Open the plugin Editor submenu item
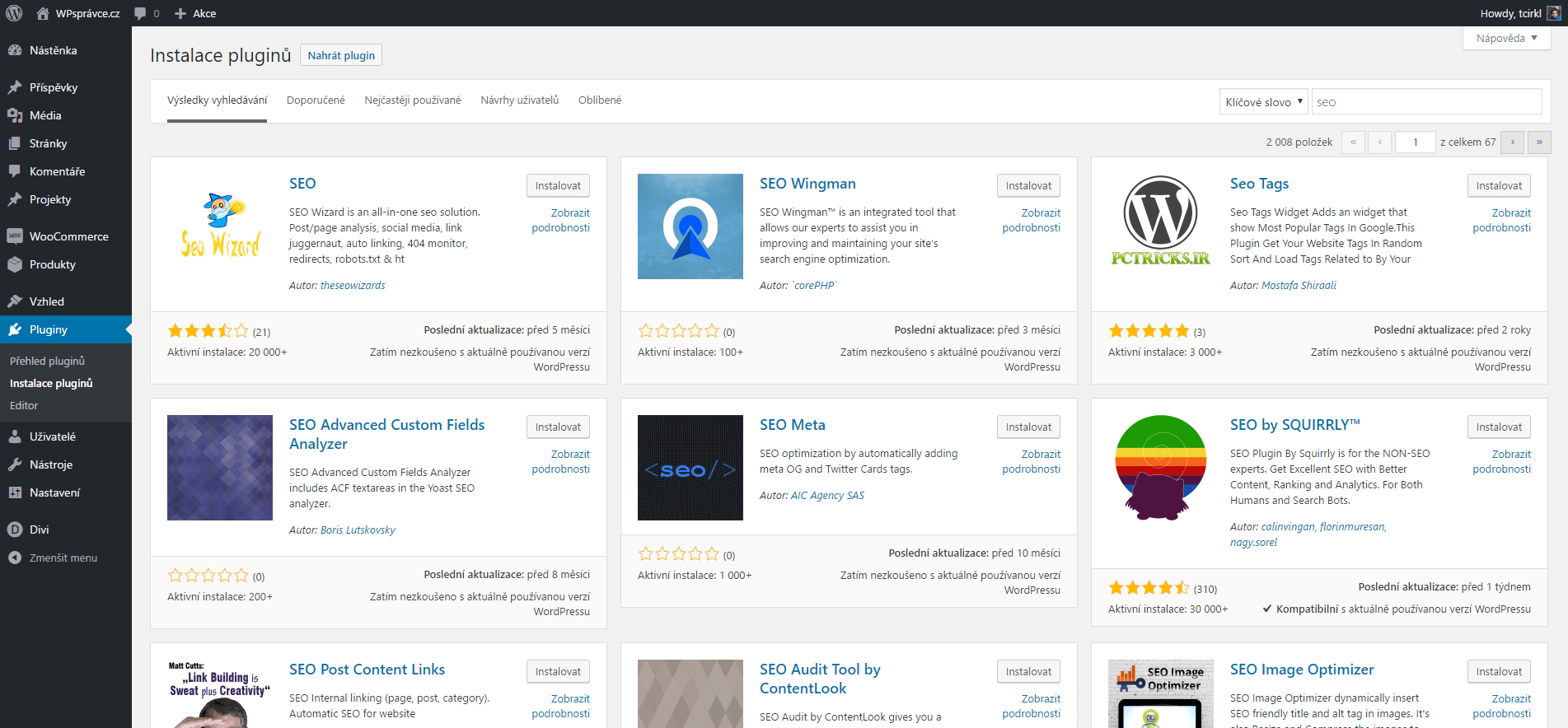This screenshot has height=728, width=1568. point(24,405)
